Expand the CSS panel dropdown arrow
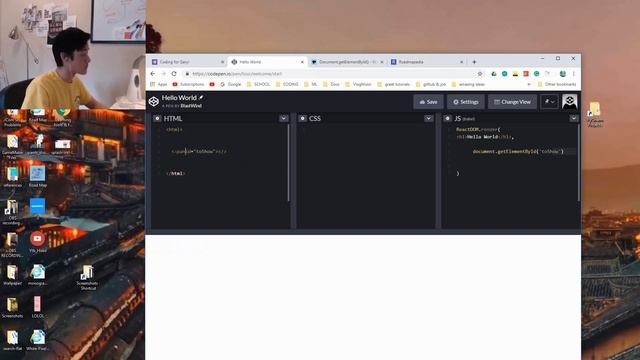This screenshot has height=360, width=640. pos(429,118)
